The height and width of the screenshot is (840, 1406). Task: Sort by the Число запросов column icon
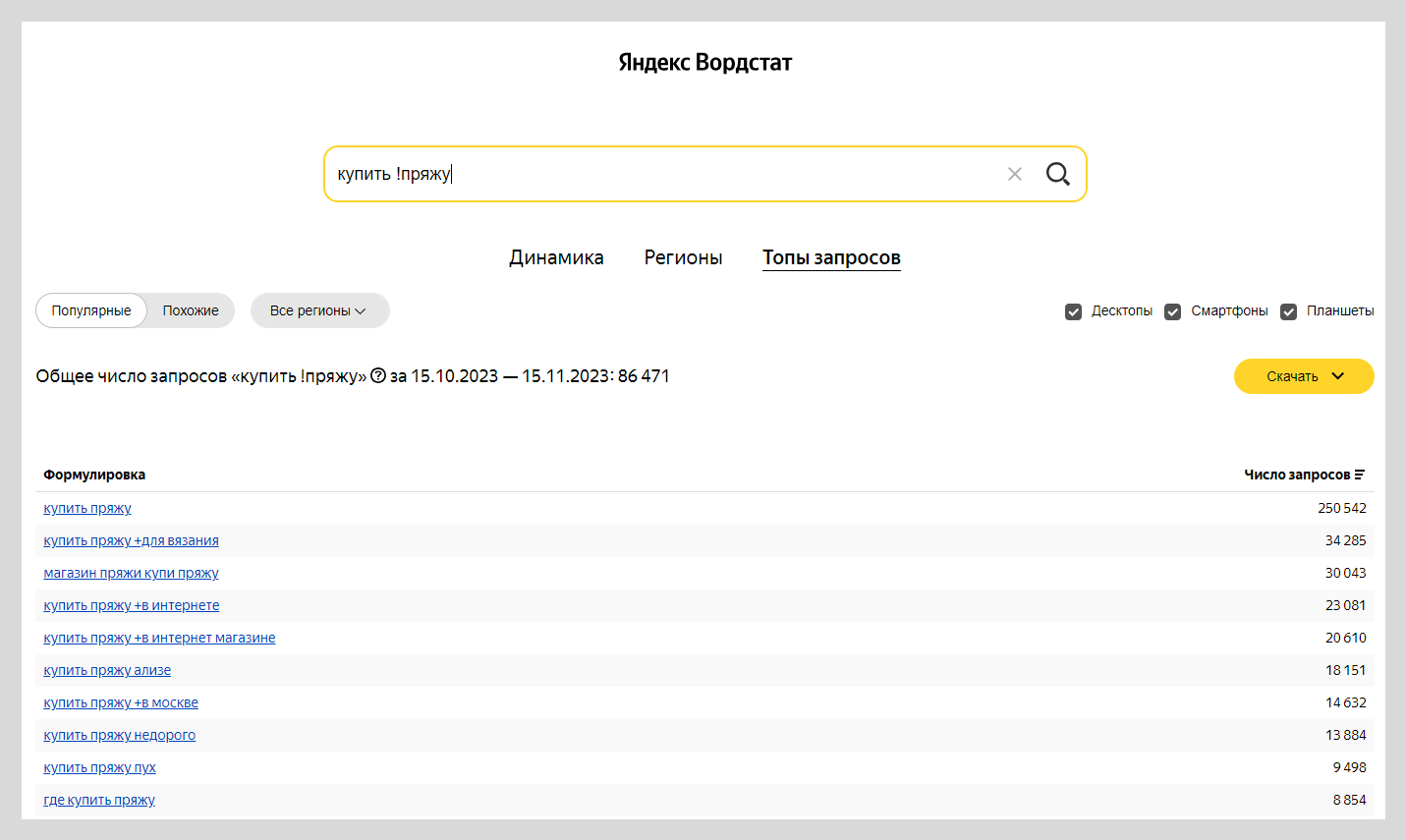click(x=1360, y=475)
